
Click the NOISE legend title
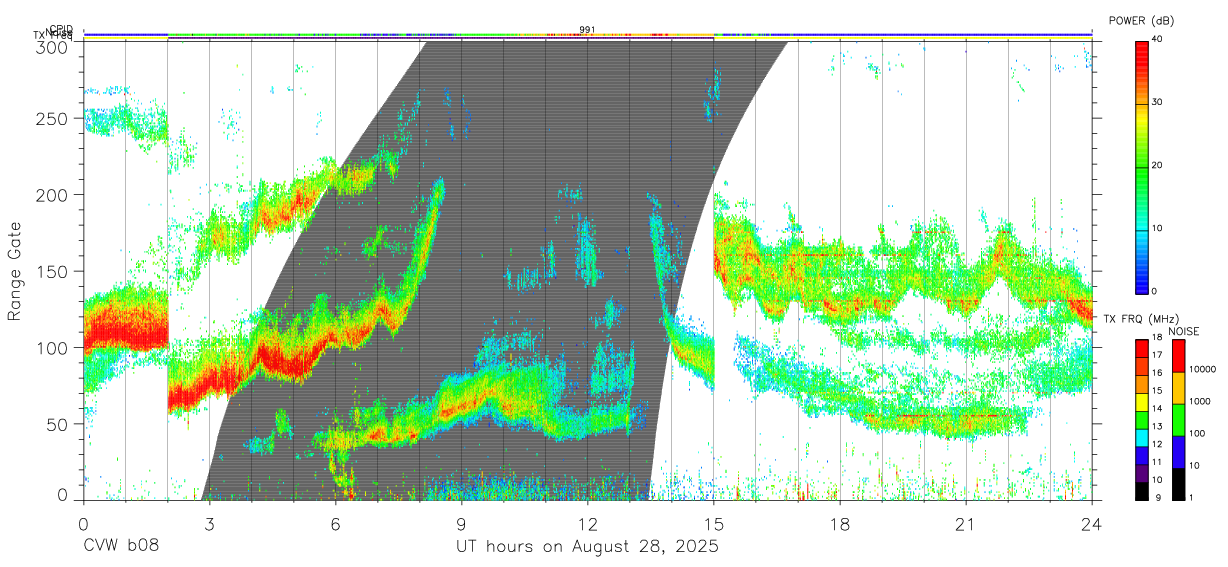pyautogui.click(x=1185, y=331)
